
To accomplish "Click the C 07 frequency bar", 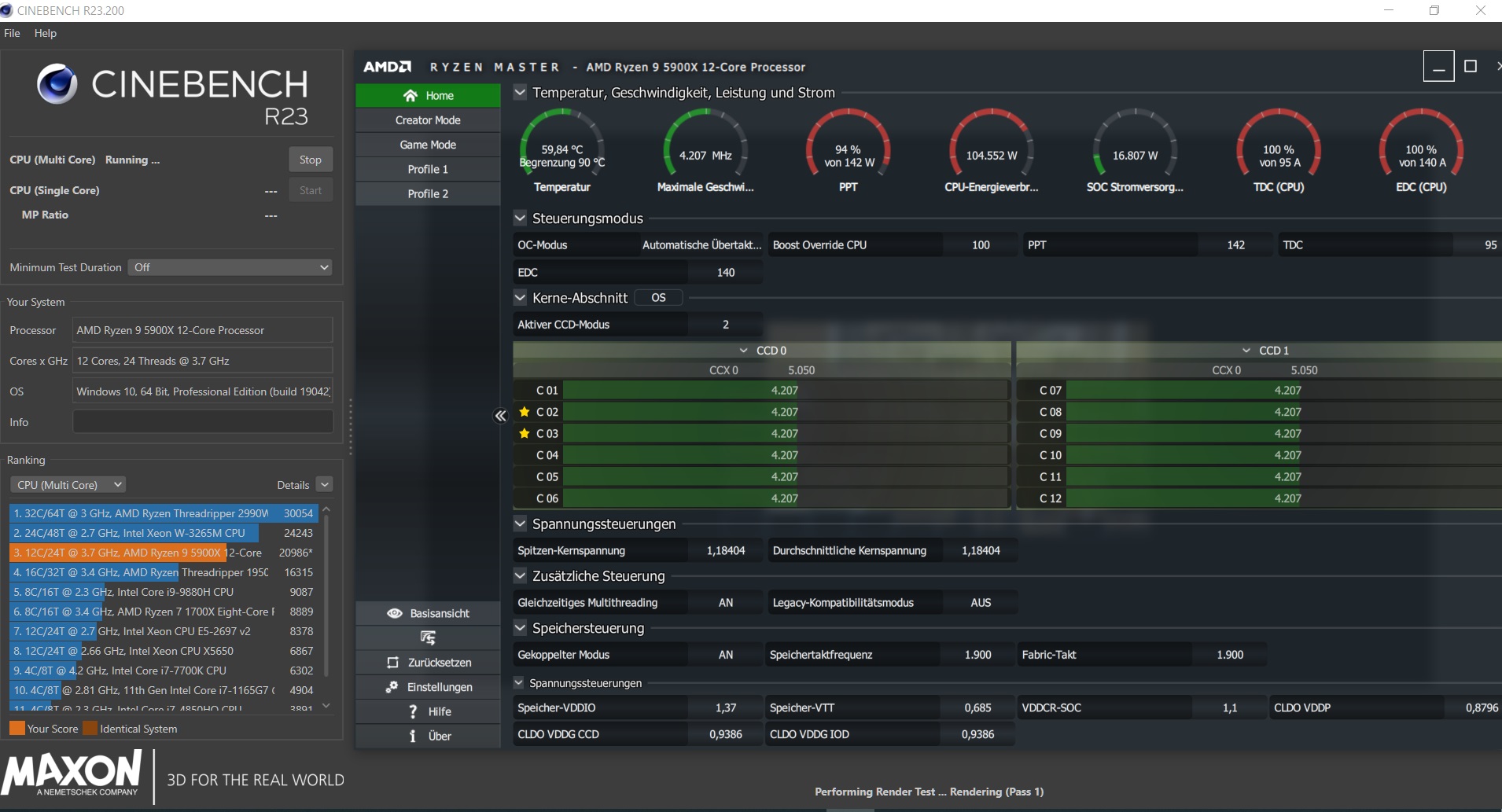I will [x=1283, y=390].
